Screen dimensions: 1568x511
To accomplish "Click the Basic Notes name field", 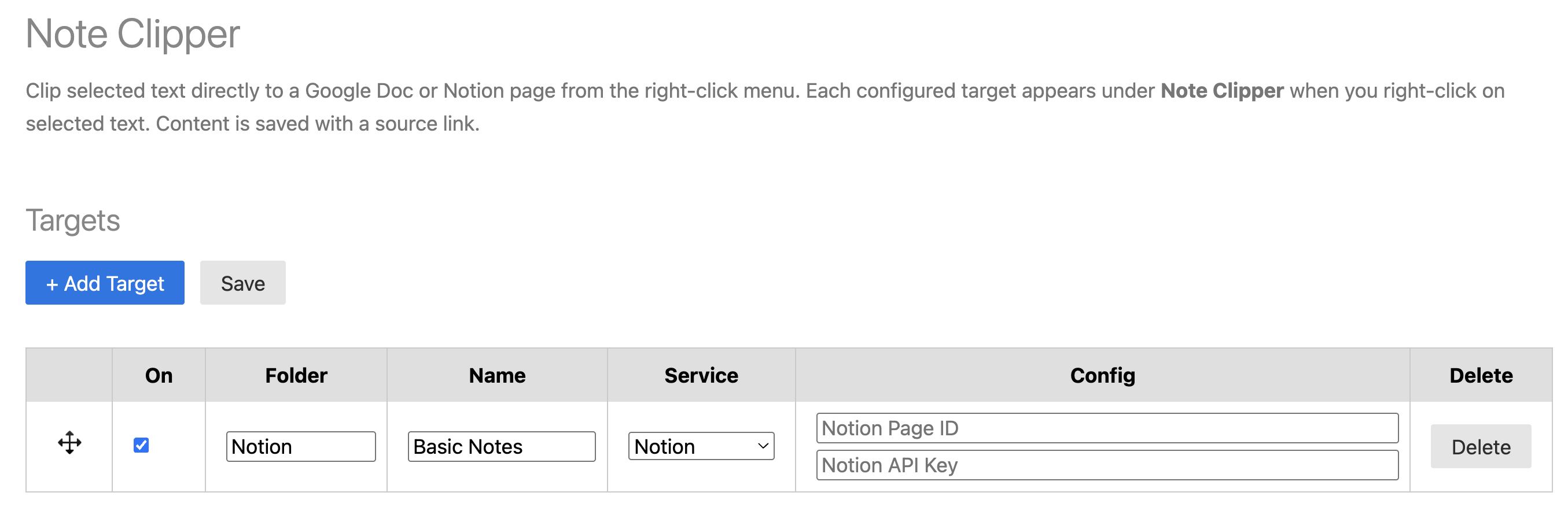I will 501,446.
